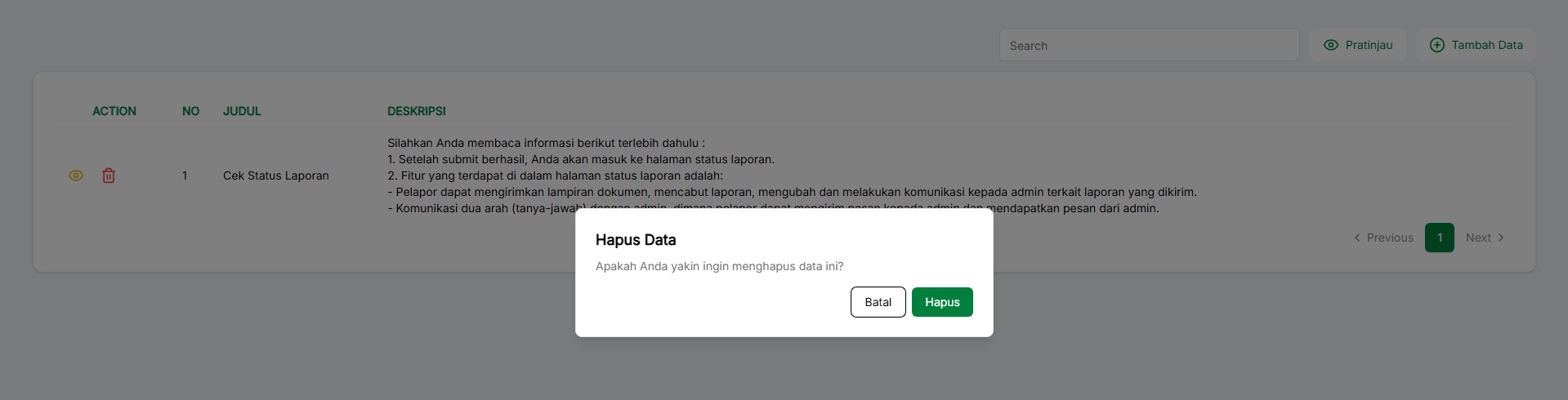Click the ACTION column header
1568x400 pixels.
coord(114,111)
